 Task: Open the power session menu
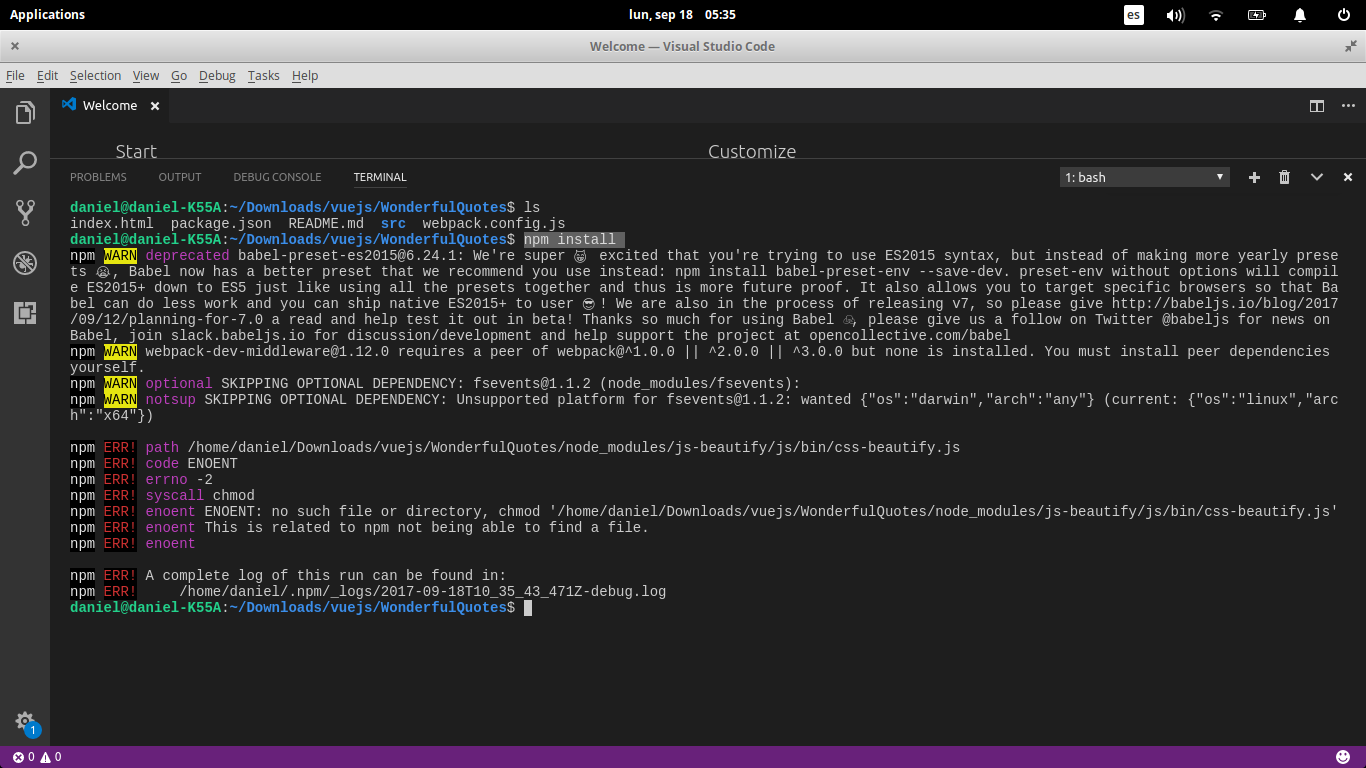click(x=1343, y=15)
